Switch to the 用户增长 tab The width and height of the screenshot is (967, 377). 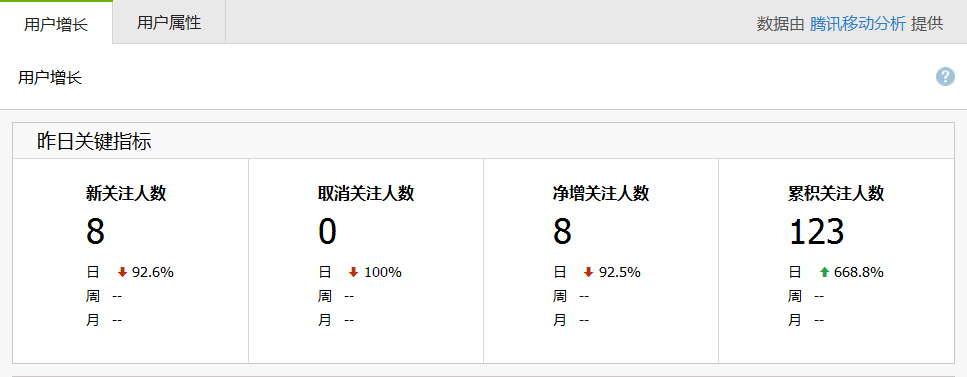[x=56, y=23]
